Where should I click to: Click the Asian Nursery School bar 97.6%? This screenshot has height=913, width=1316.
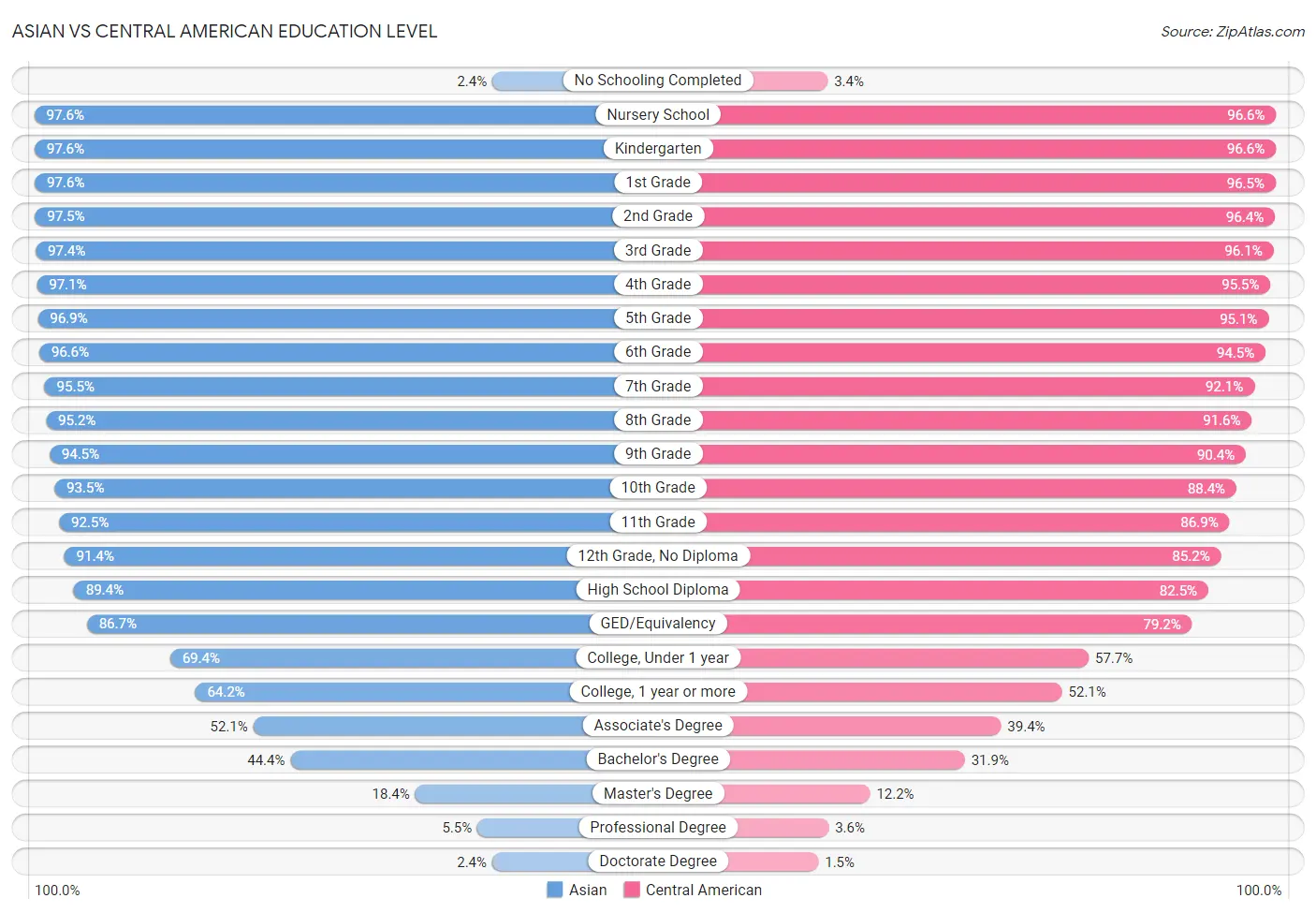[x=346, y=115]
